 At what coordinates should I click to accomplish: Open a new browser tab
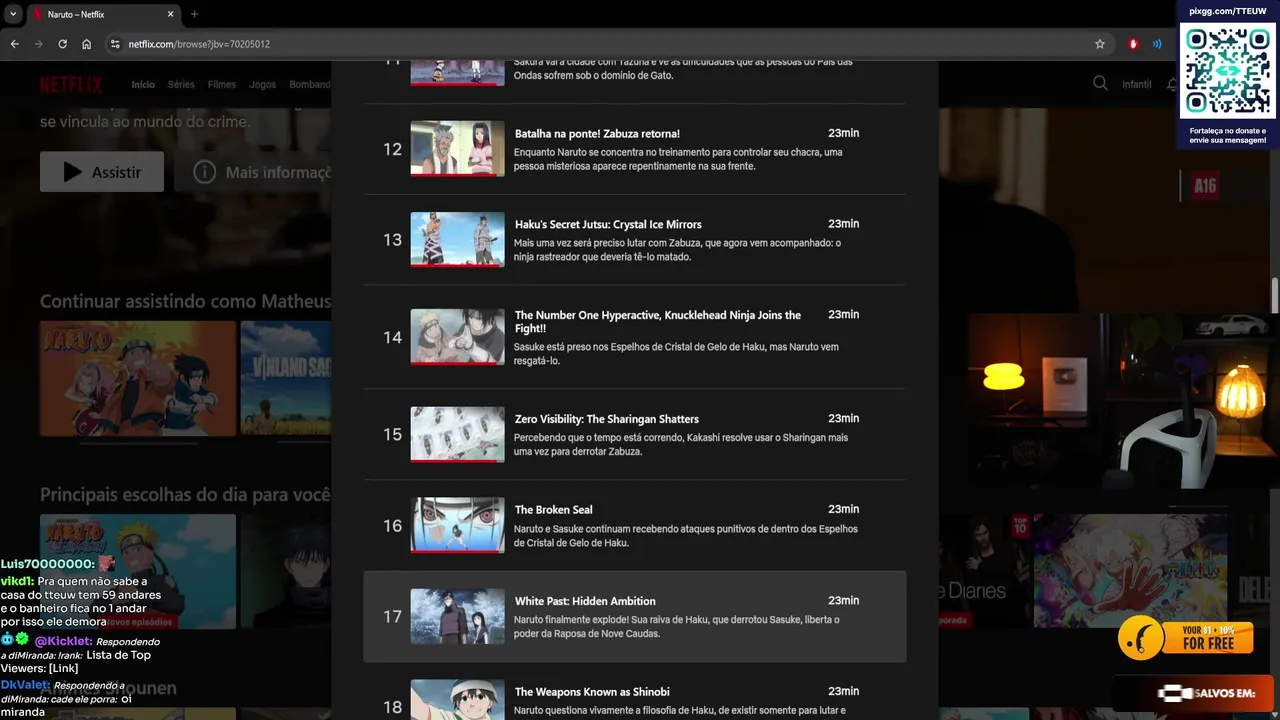pos(194,14)
